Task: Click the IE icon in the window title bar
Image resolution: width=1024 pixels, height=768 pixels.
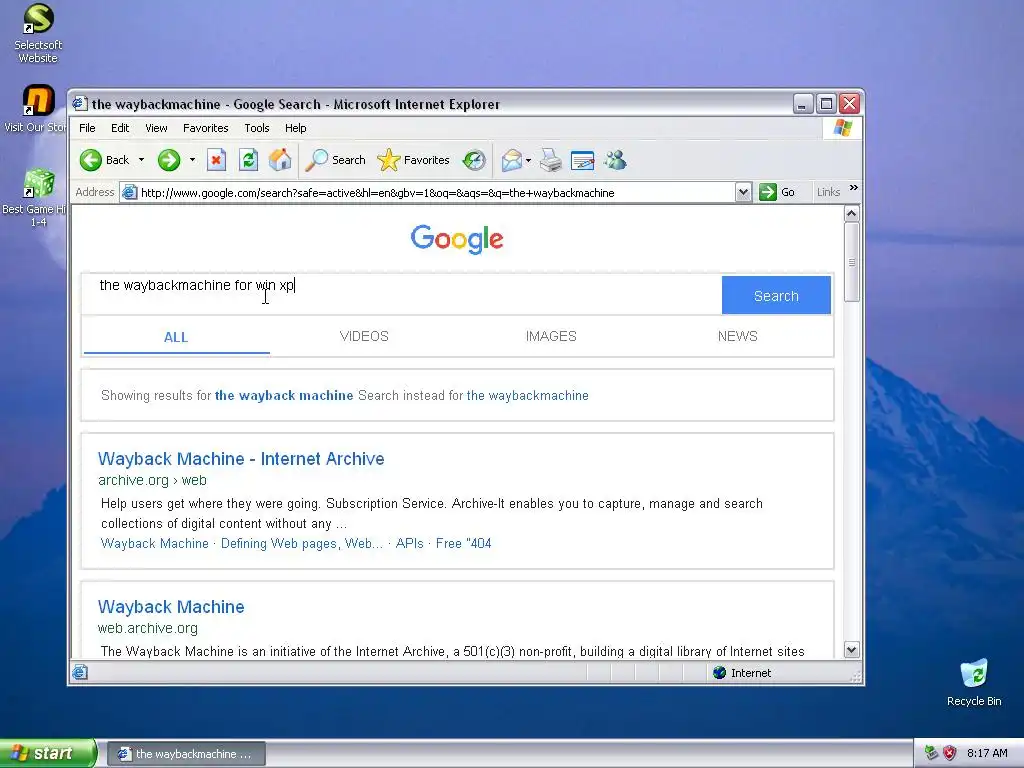Action: pos(80,103)
